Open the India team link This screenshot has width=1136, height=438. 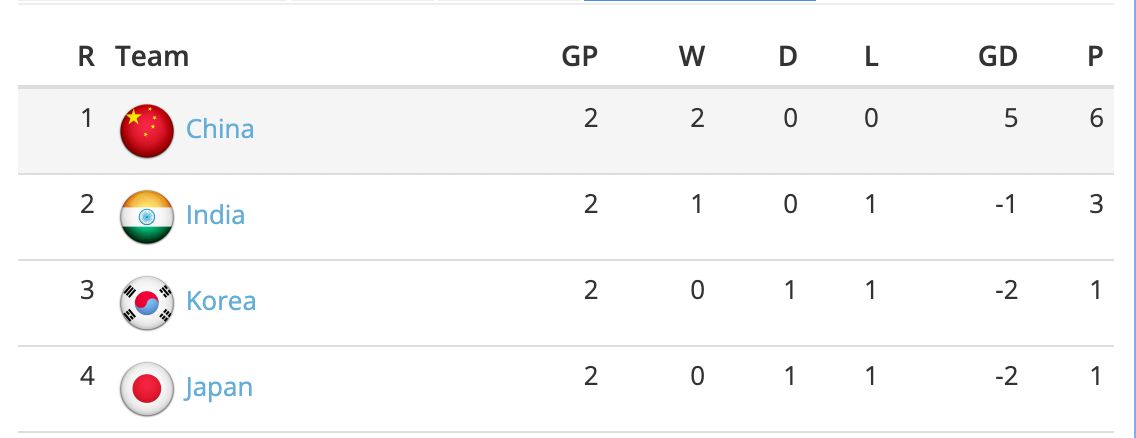tap(215, 215)
